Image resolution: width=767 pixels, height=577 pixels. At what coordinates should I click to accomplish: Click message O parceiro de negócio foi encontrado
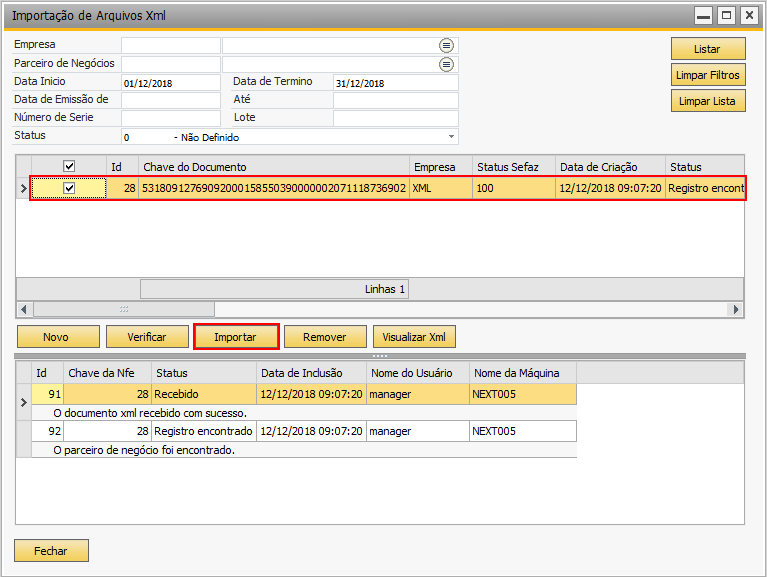[x=144, y=450]
